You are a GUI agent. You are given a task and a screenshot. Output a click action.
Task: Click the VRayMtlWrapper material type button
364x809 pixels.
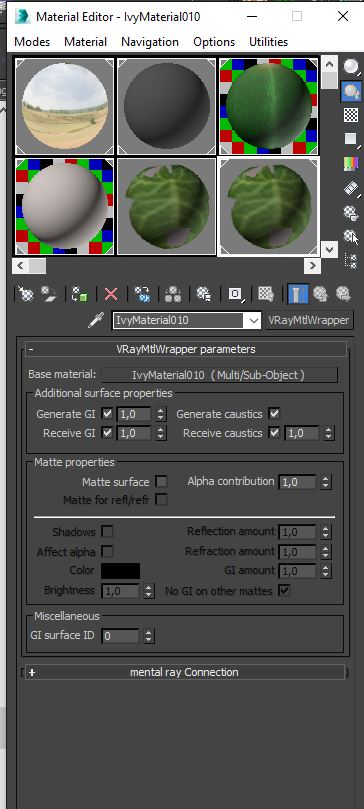(x=309, y=320)
